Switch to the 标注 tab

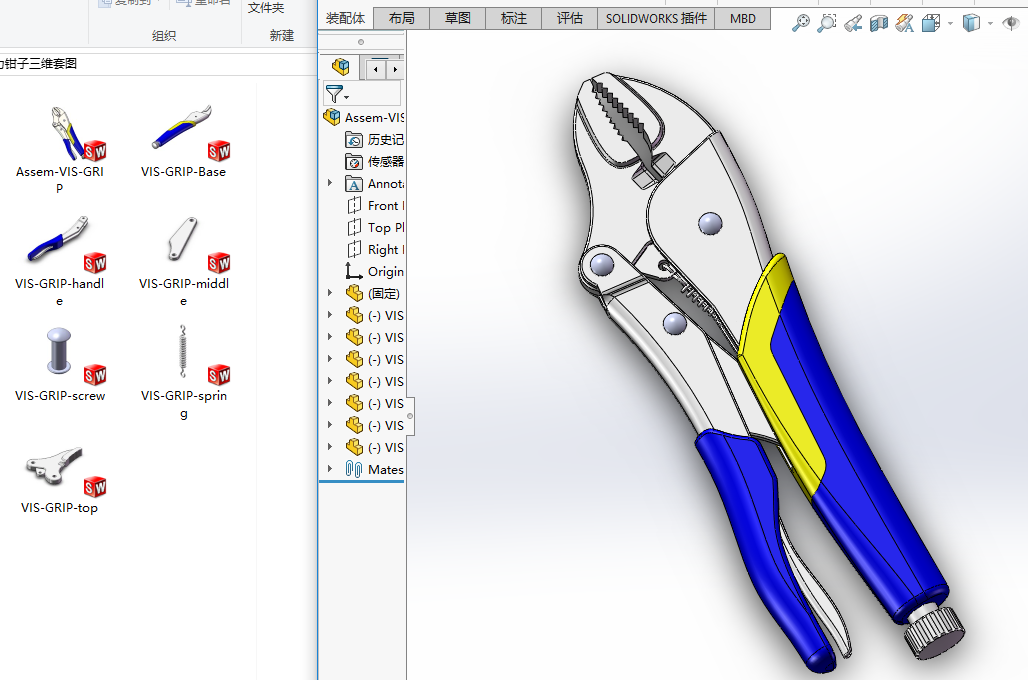pyautogui.click(x=514, y=18)
